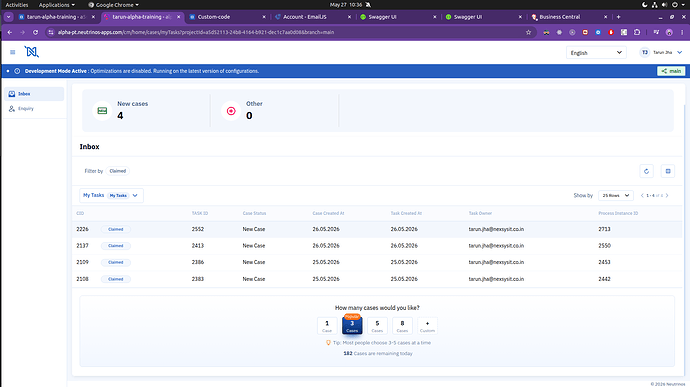Viewport: 690px width, 387px height.
Task: Click the site info icon in address bar
Action: [51, 32]
